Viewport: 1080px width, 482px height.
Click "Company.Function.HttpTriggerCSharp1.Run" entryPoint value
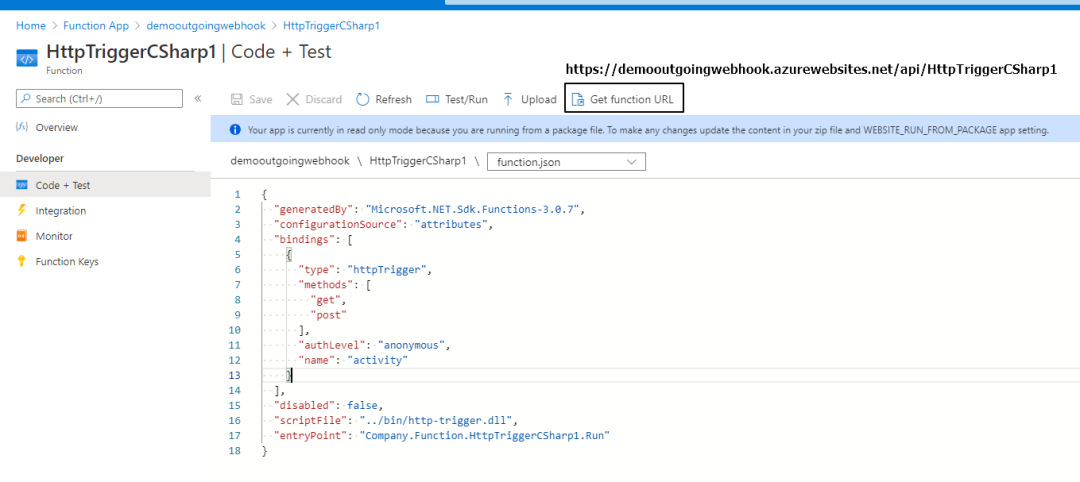(486, 435)
